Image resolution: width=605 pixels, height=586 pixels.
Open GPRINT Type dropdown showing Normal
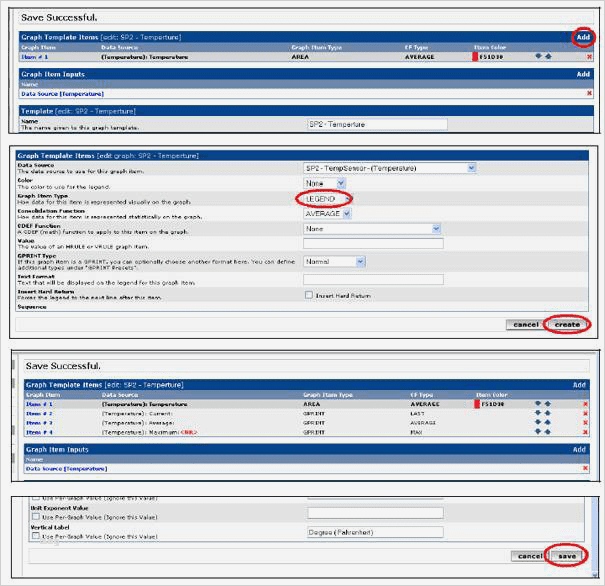tap(334, 262)
